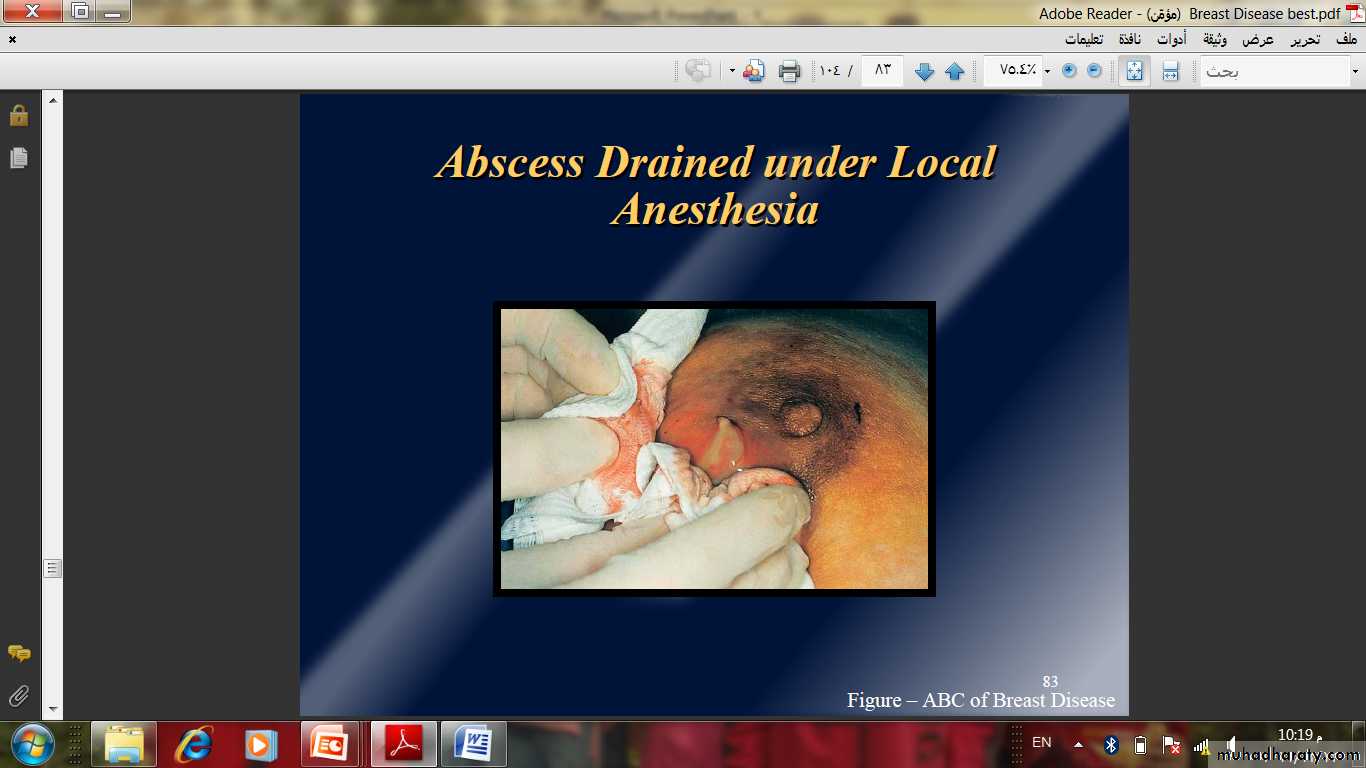Open the dropdown arrow beside the collaborate icon
The width and height of the screenshot is (1366, 768).
(732, 71)
